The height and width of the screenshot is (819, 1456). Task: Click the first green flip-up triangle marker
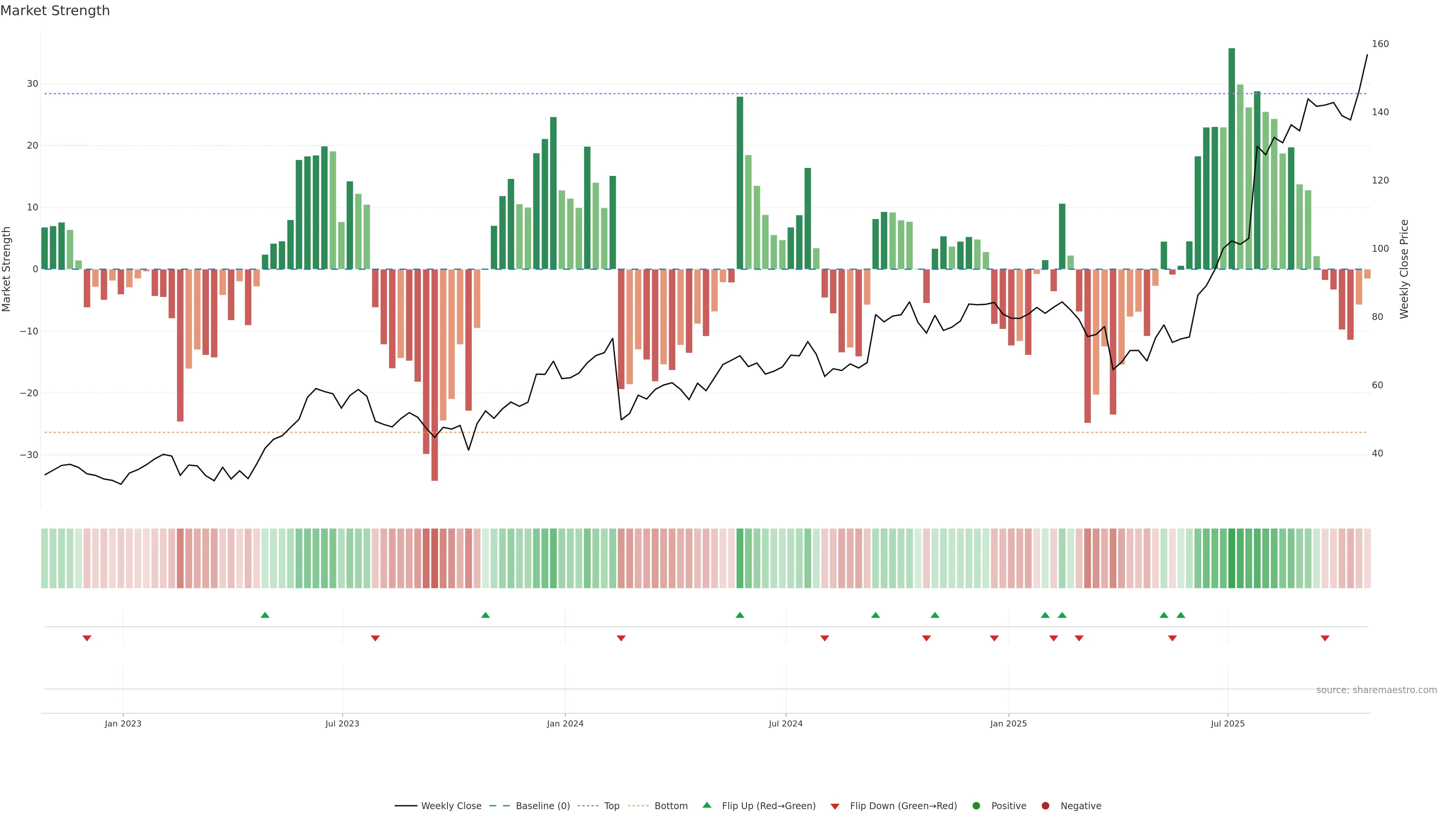[265, 615]
